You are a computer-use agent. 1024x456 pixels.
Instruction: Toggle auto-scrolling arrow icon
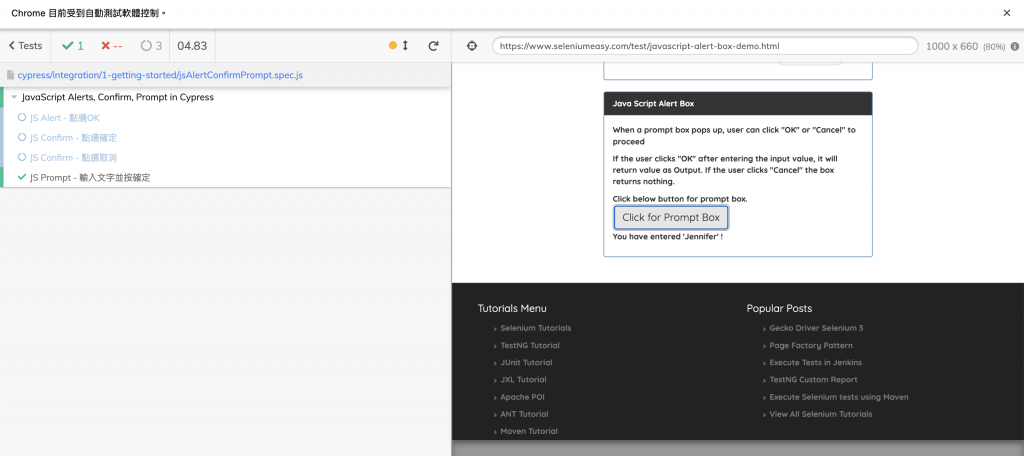point(405,46)
